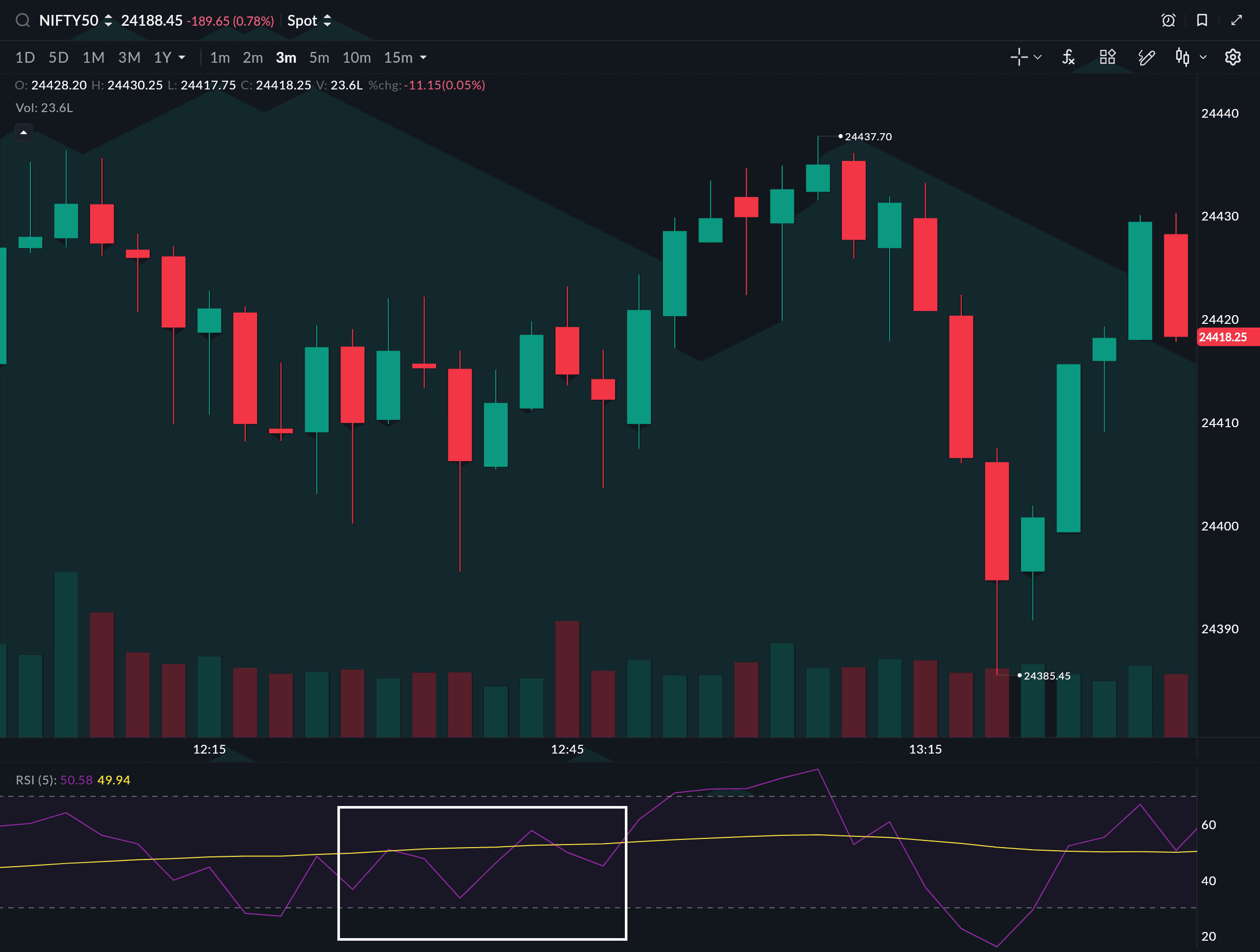Collapse the volume legend arrow button
This screenshot has width=1260, height=952.
click(x=23, y=133)
